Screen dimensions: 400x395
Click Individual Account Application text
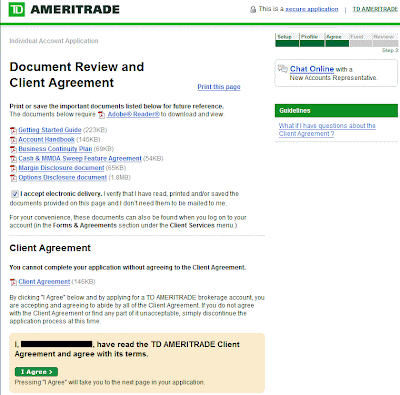coord(54,41)
